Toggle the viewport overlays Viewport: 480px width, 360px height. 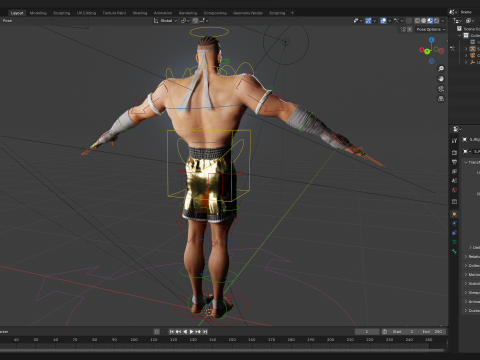pyautogui.click(x=383, y=21)
